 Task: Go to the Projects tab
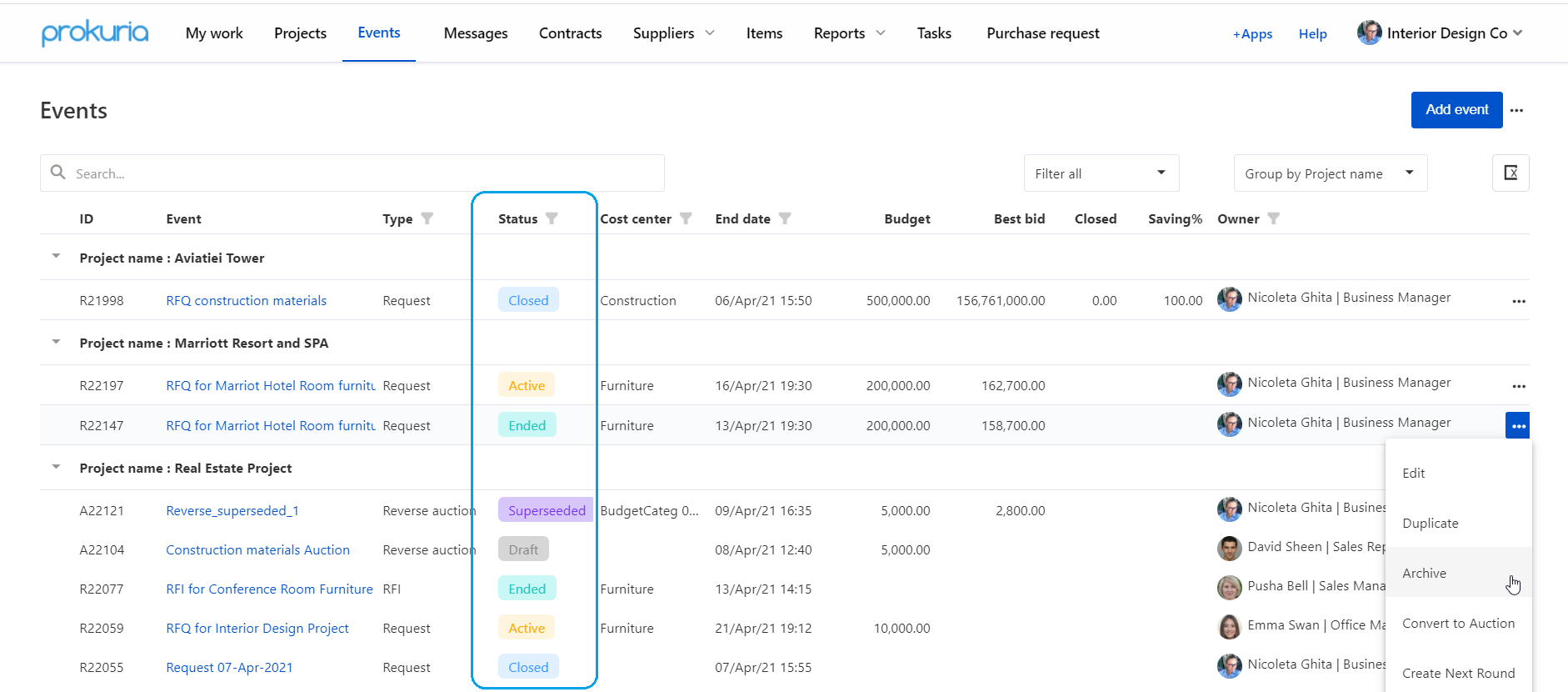(x=300, y=33)
